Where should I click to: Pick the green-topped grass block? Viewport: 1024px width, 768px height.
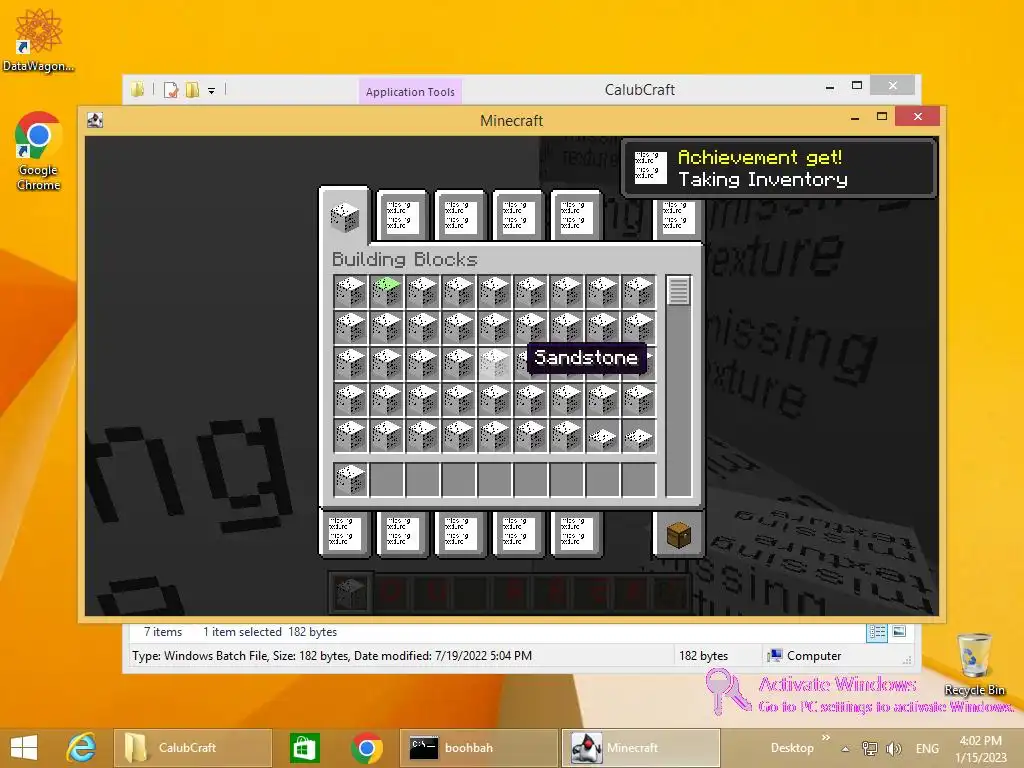click(387, 292)
